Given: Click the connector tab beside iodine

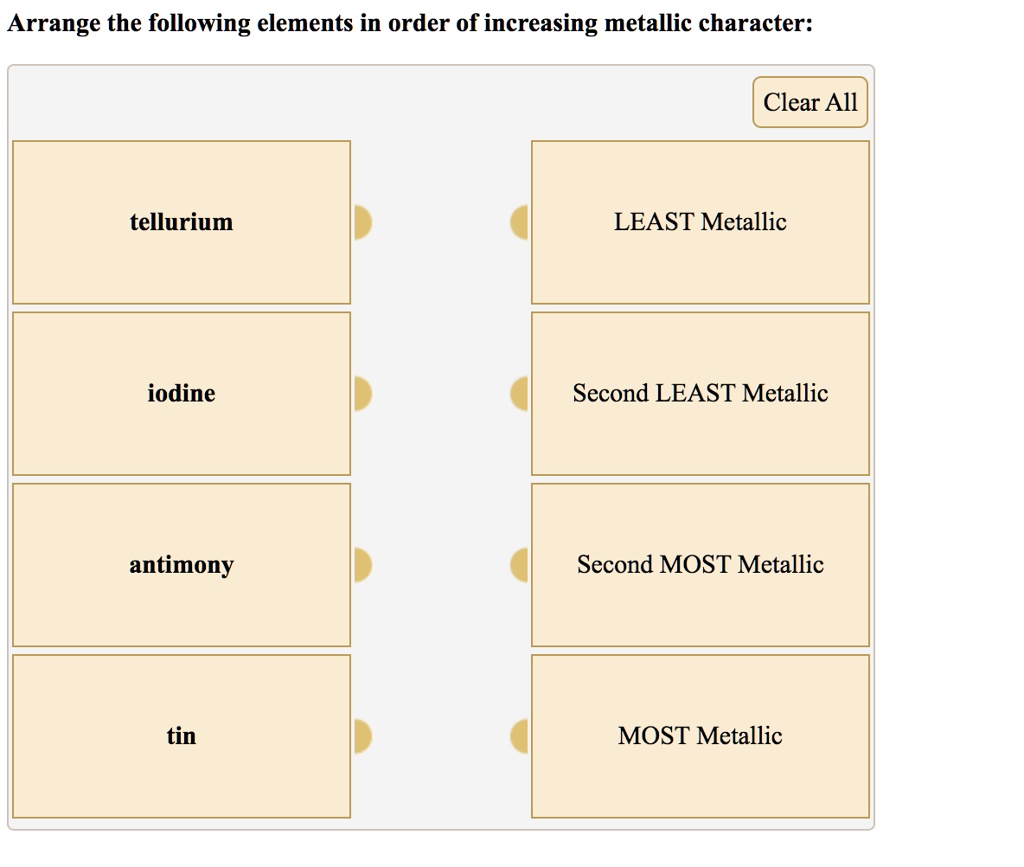Looking at the screenshot, I should point(365,393).
